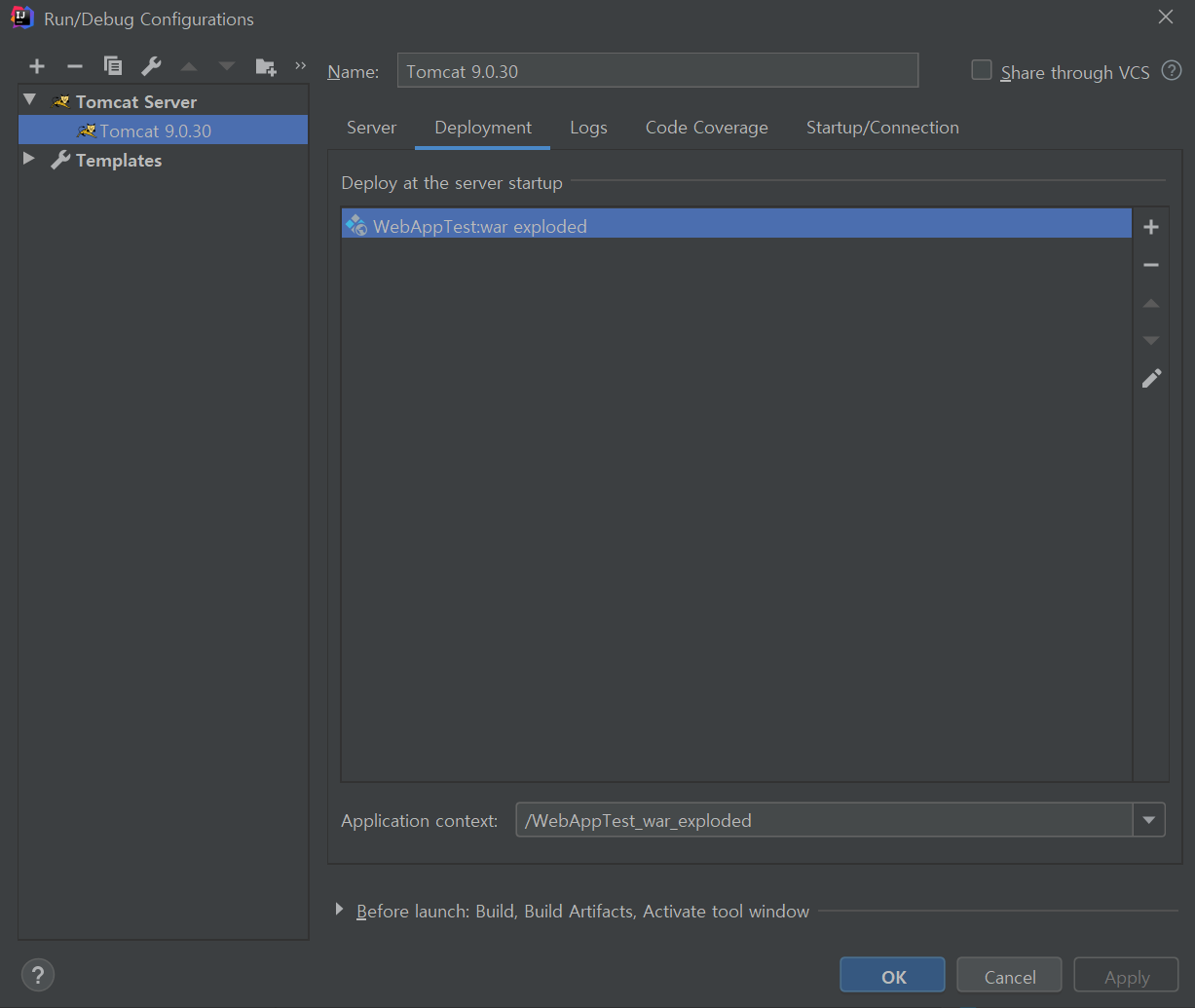
Task: Open the Startup/Connection tab
Action: point(882,128)
